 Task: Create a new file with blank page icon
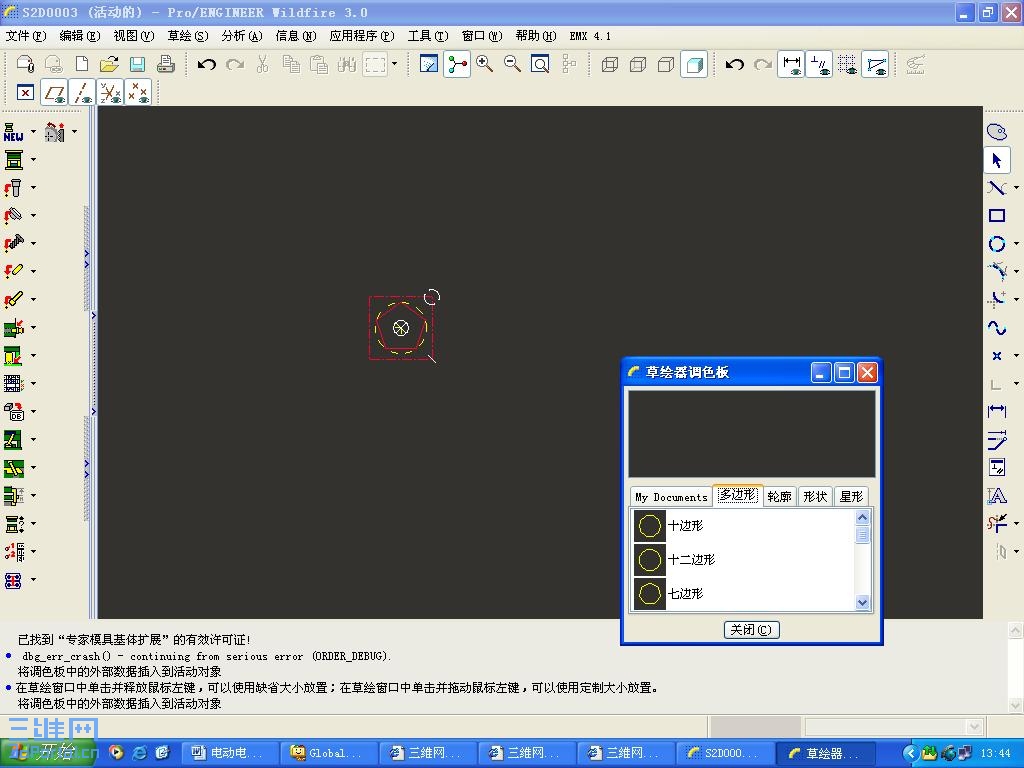pos(82,64)
